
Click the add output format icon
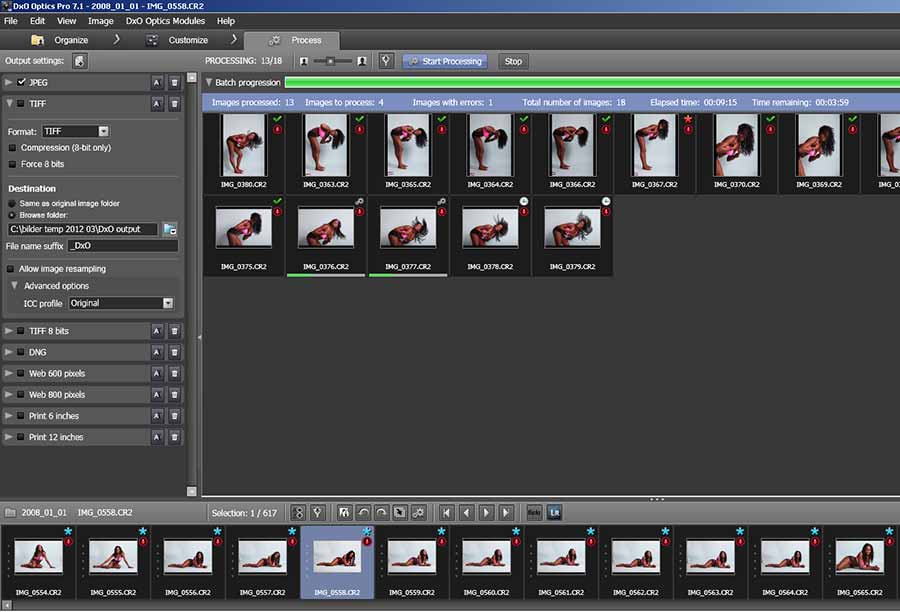79,61
